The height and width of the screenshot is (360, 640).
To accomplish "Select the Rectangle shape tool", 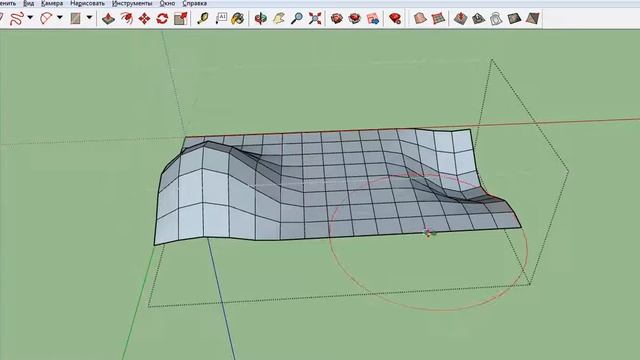I will pos(76,18).
